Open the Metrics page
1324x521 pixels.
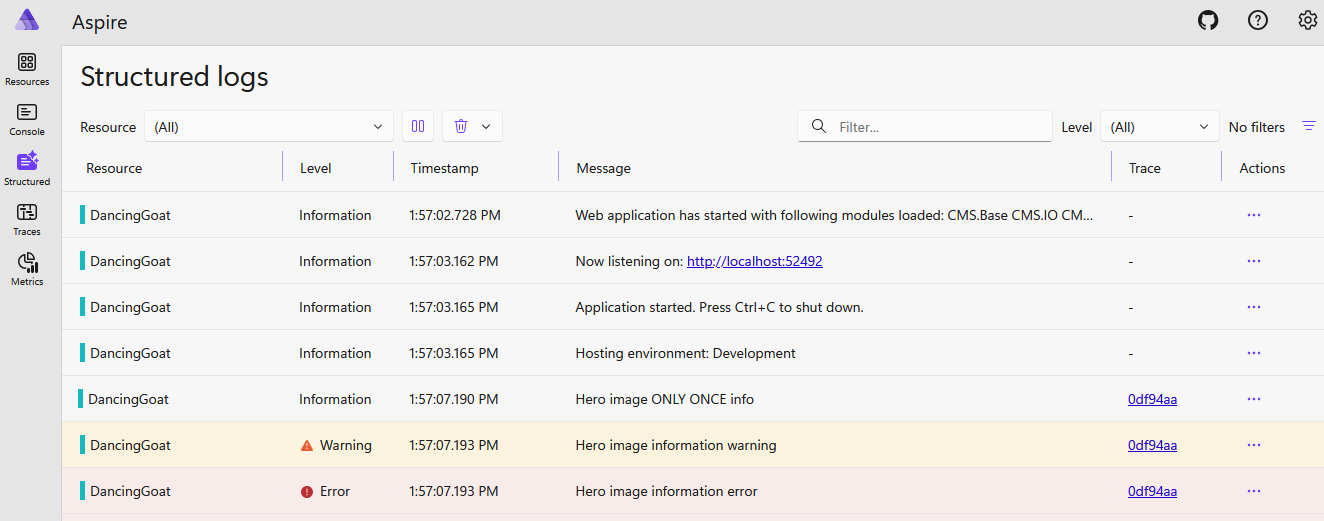[27, 269]
